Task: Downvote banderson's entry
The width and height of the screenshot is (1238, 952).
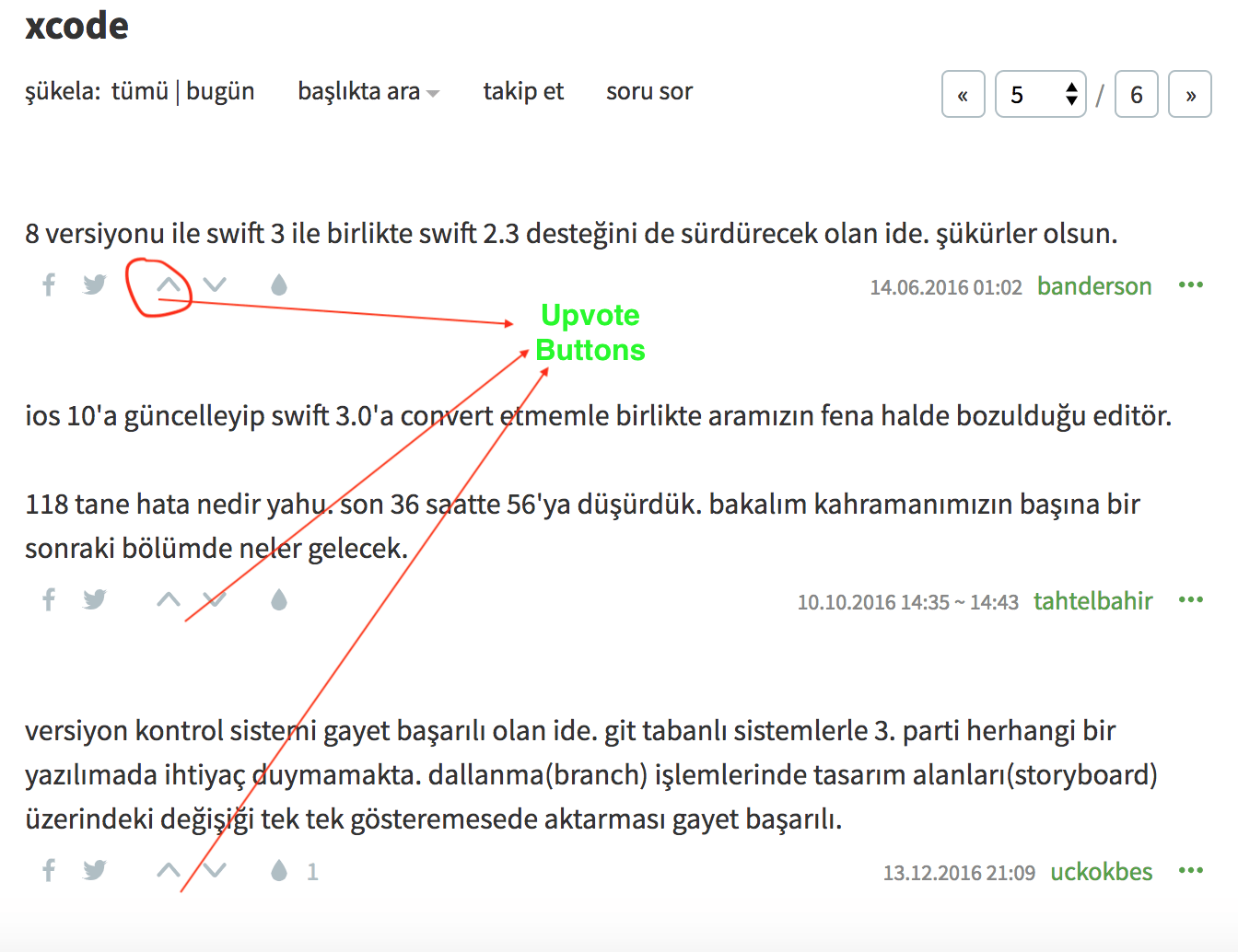Action: click(x=215, y=284)
